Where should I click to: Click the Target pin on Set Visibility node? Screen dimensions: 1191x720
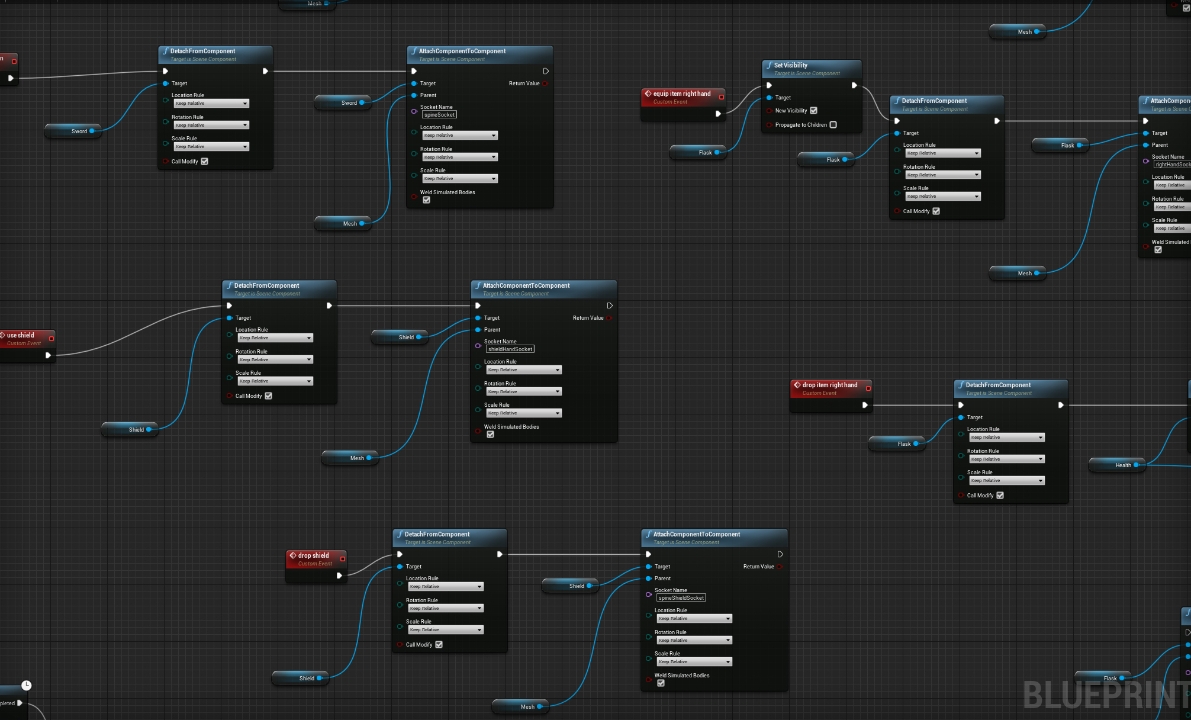pyautogui.click(x=768, y=98)
